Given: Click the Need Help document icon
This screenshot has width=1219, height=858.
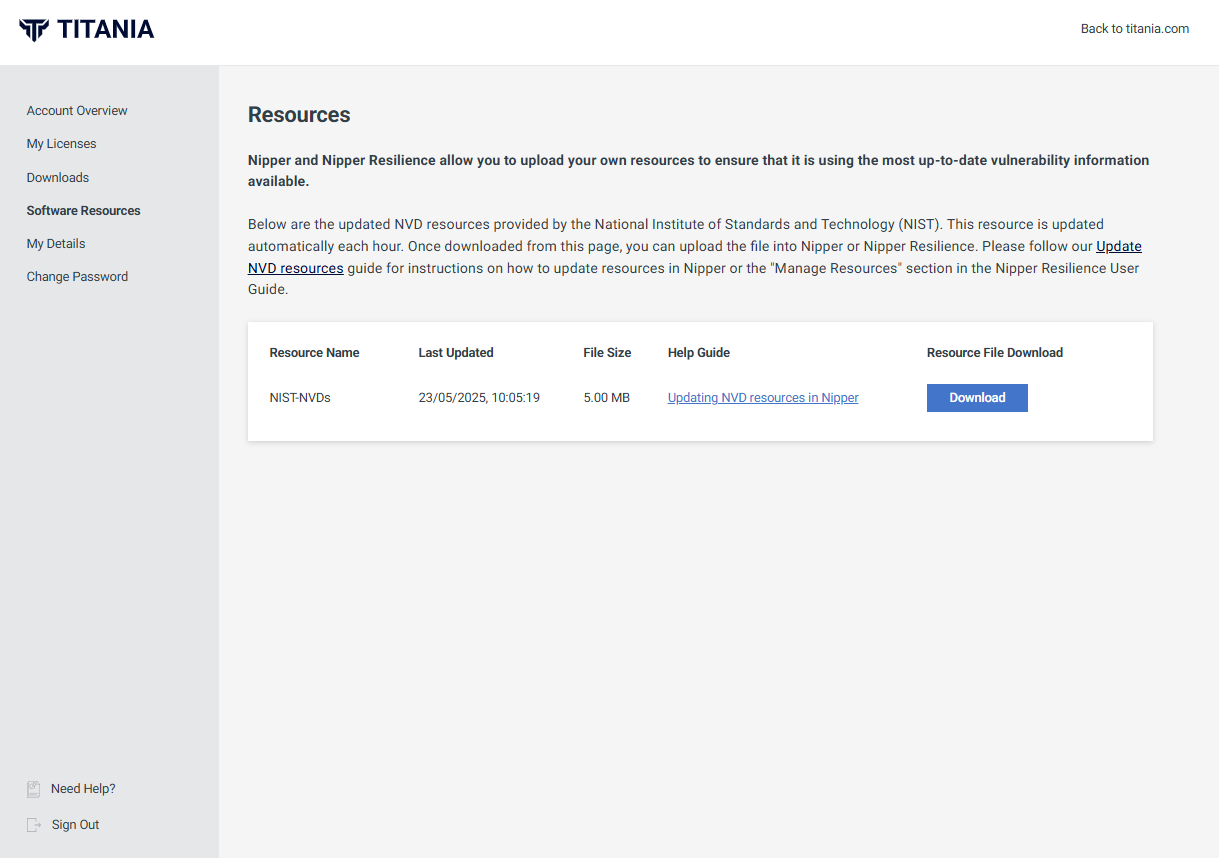Looking at the screenshot, I should [x=34, y=789].
